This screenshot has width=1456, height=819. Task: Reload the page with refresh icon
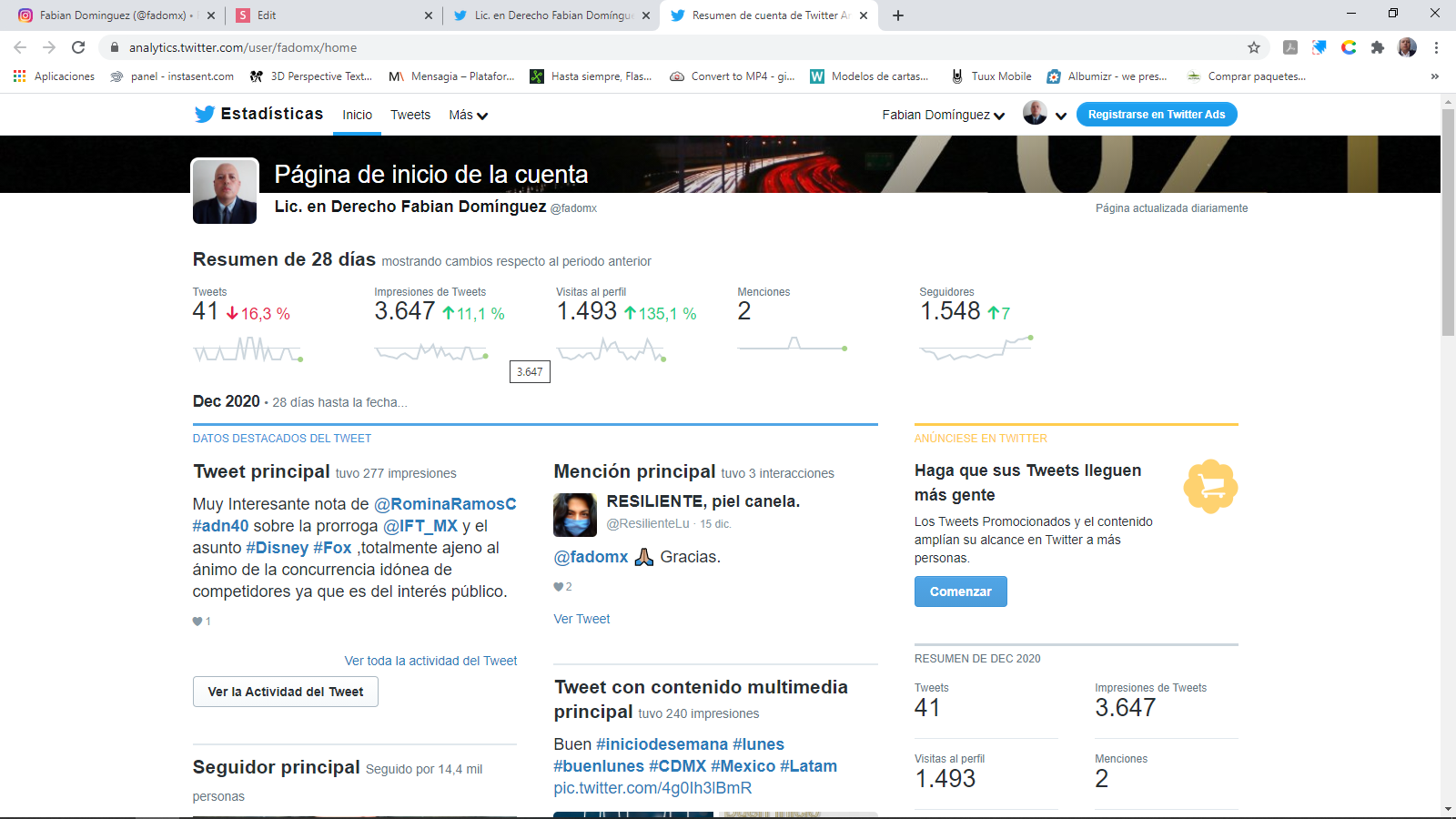[78, 47]
